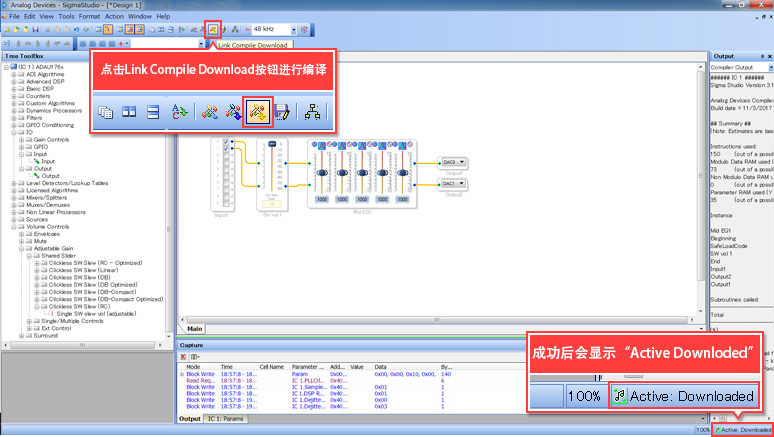This screenshot has width=774, height=437.
Task: Click the Save diskette toolbar icon
Action: (36, 29)
